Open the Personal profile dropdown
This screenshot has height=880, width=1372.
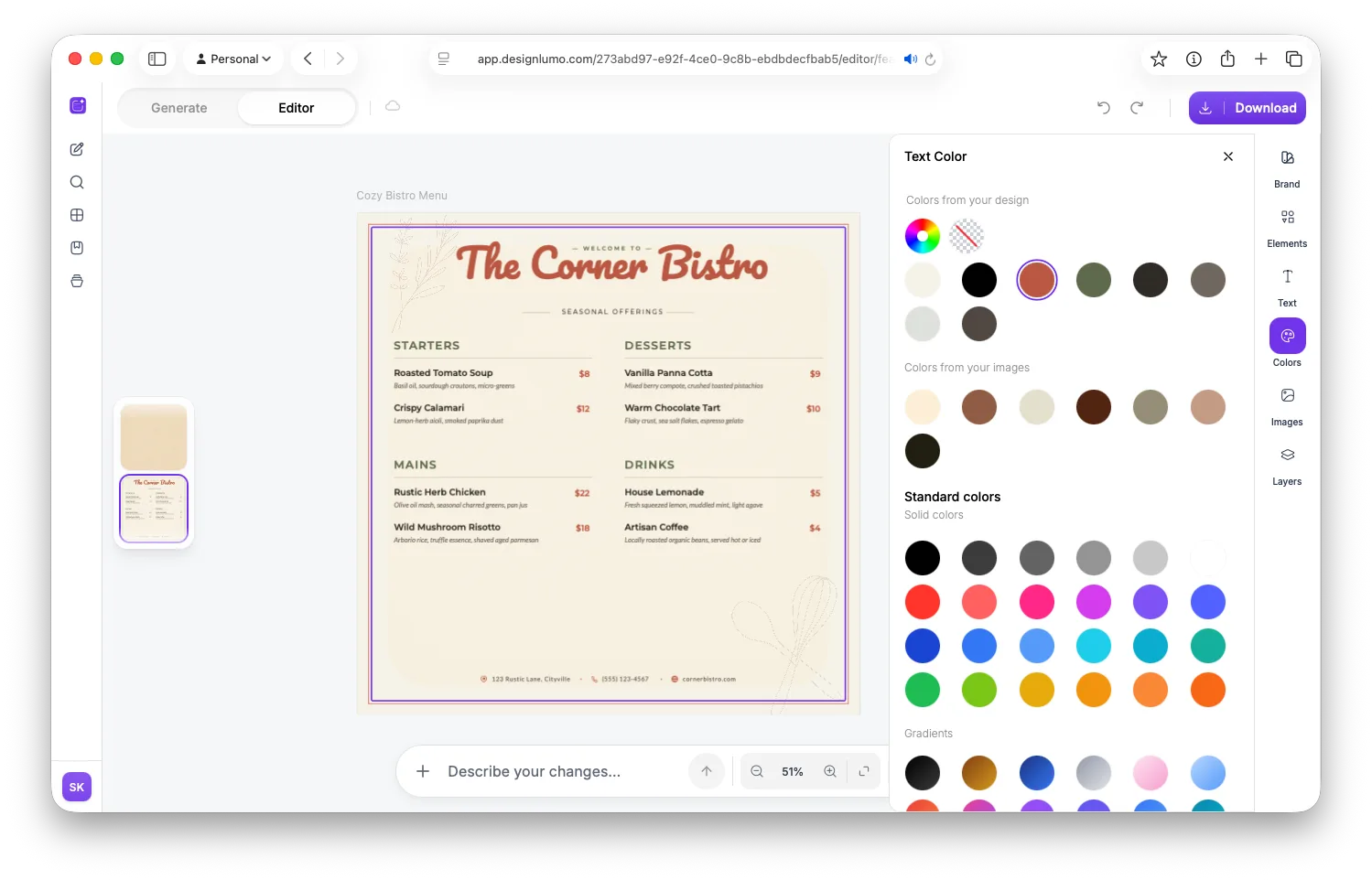tap(233, 59)
